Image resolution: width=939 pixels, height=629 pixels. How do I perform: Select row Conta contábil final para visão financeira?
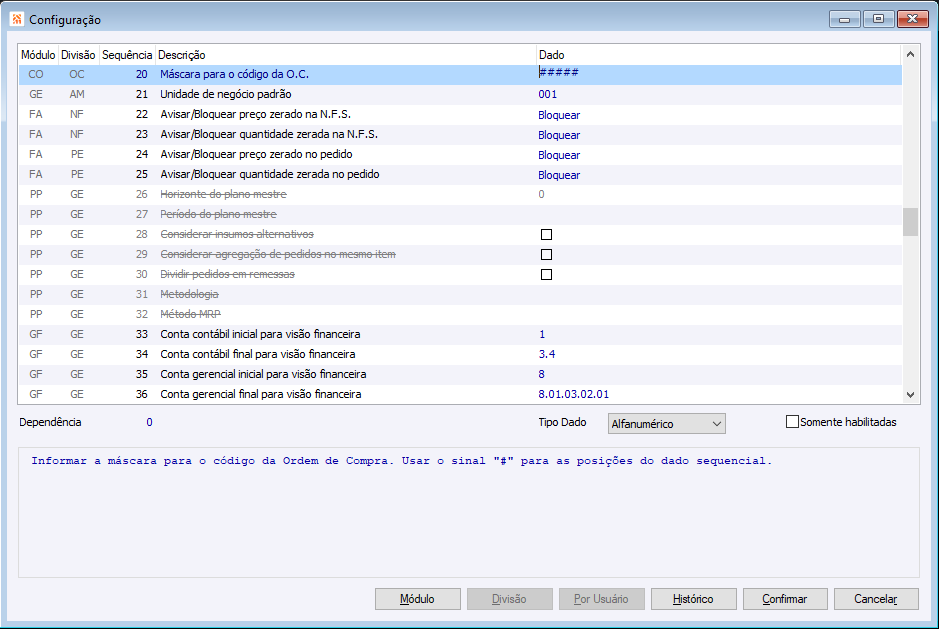coord(460,354)
